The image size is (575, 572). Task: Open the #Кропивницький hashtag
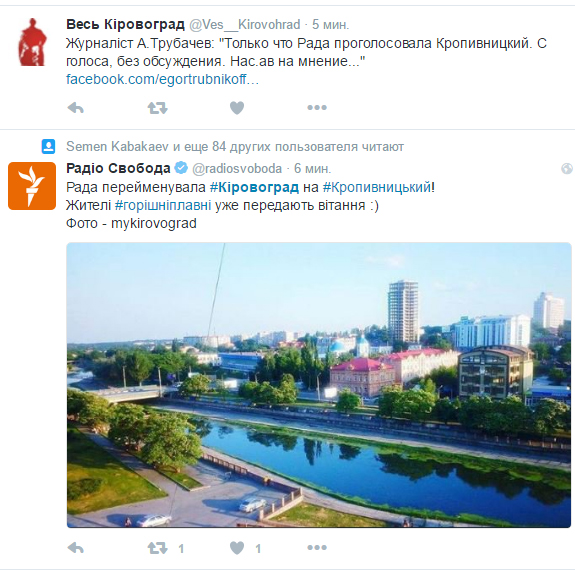click(x=377, y=187)
